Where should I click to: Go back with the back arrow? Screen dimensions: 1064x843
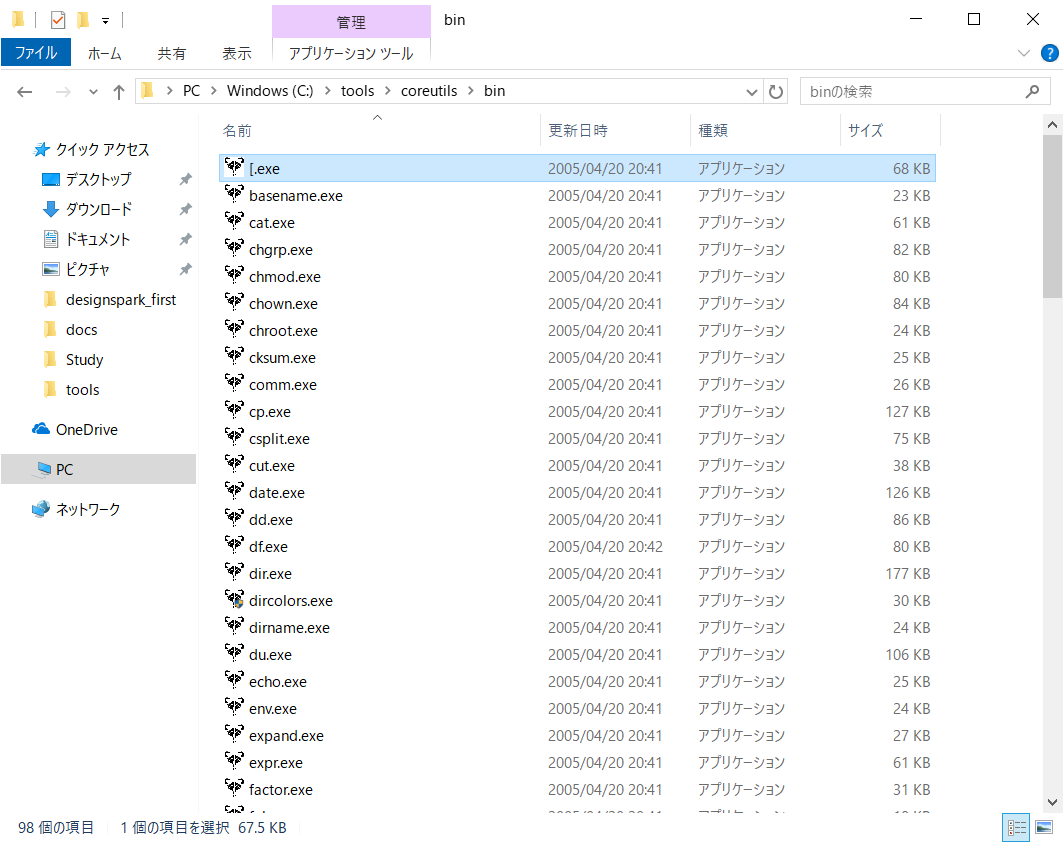pyautogui.click(x=24, y=92)
